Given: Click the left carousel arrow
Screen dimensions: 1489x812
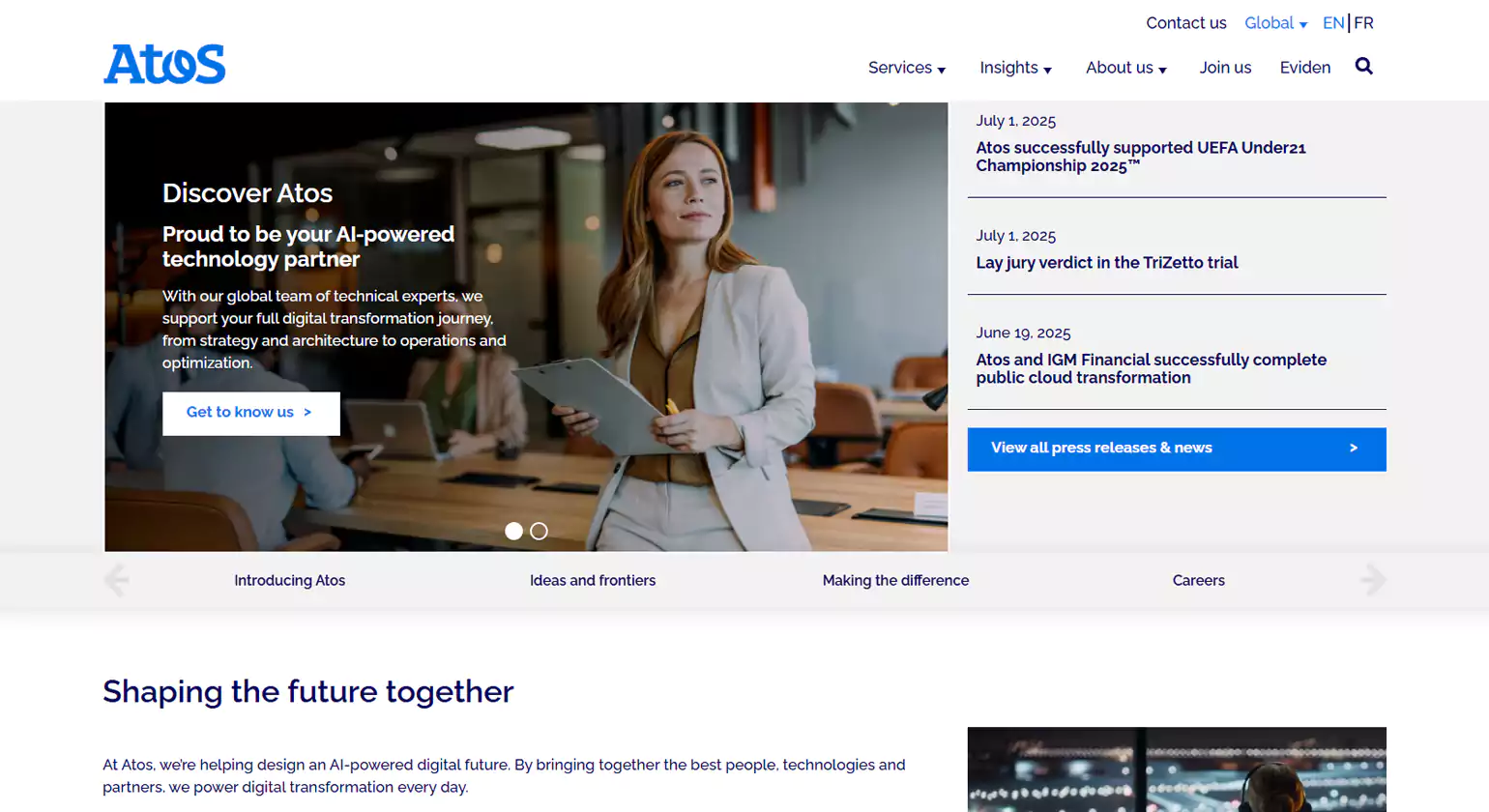Looking at the screenshot, I should tap(116, 580).
